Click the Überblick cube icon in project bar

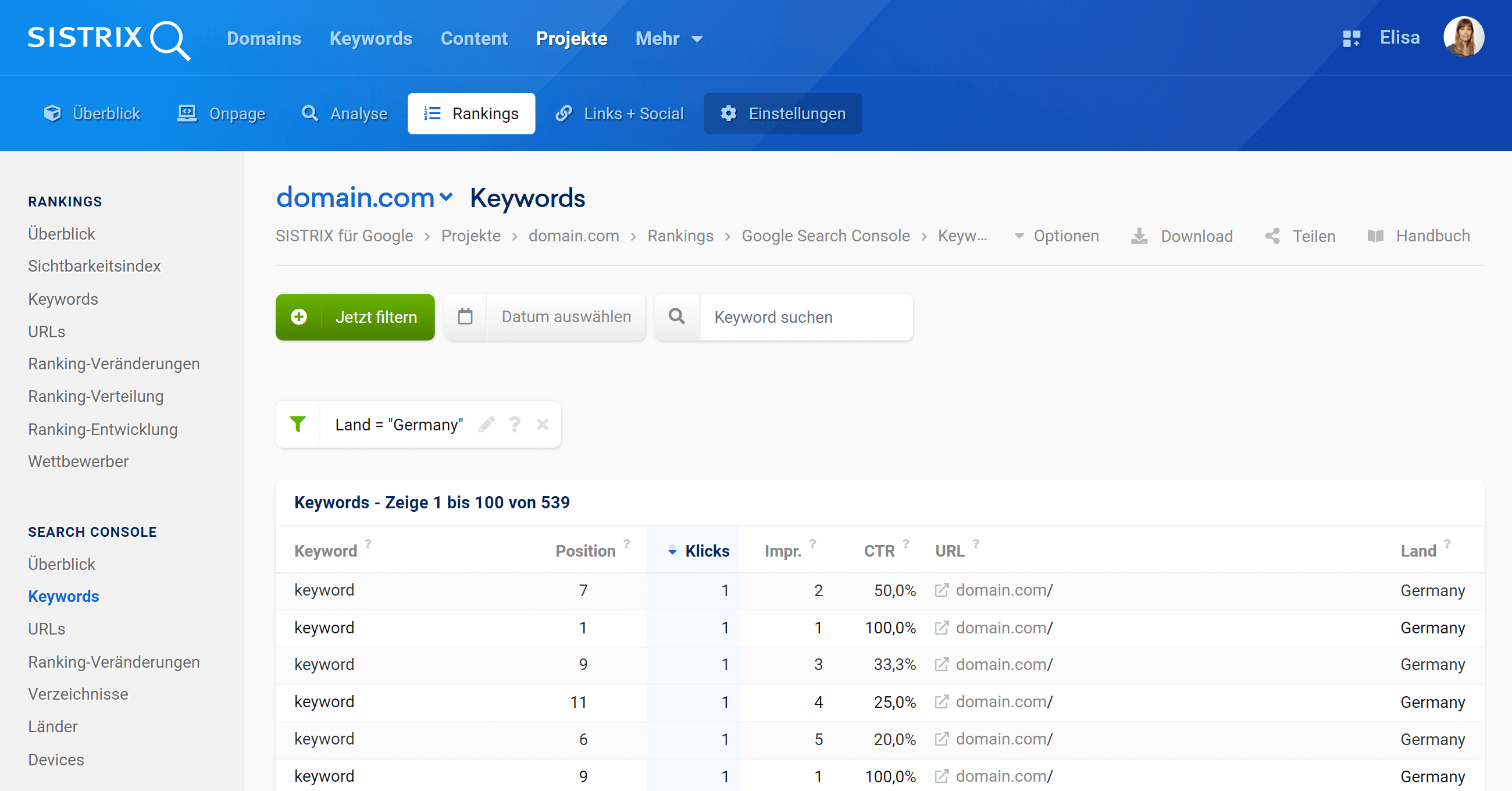pos(53,113)
